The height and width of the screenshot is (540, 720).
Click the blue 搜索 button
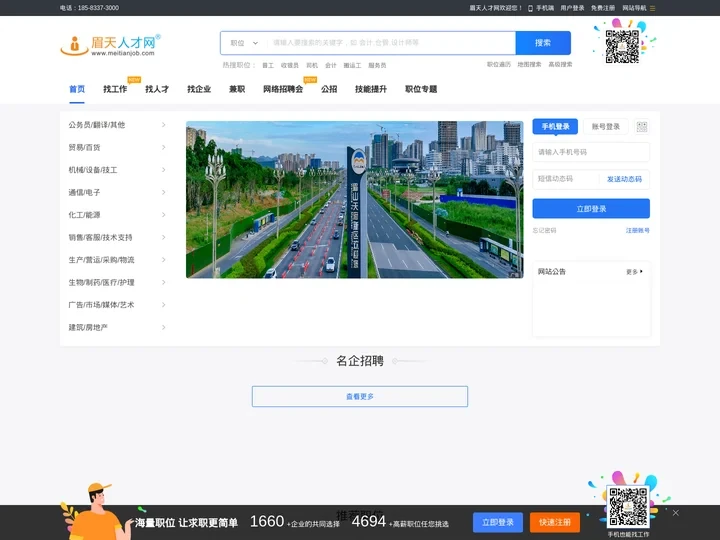543,43
